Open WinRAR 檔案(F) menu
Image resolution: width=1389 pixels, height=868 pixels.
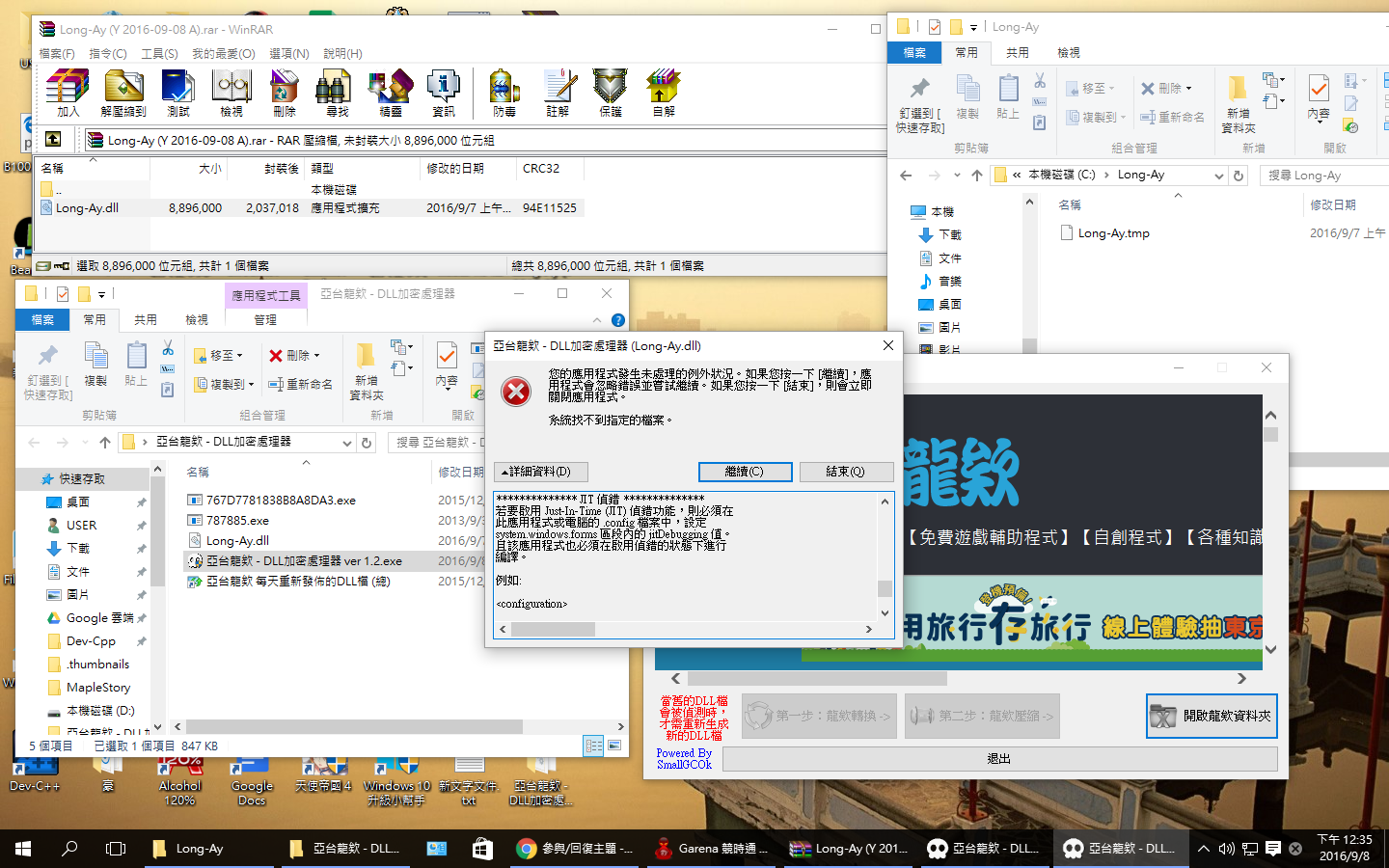(x=57, y=54)
